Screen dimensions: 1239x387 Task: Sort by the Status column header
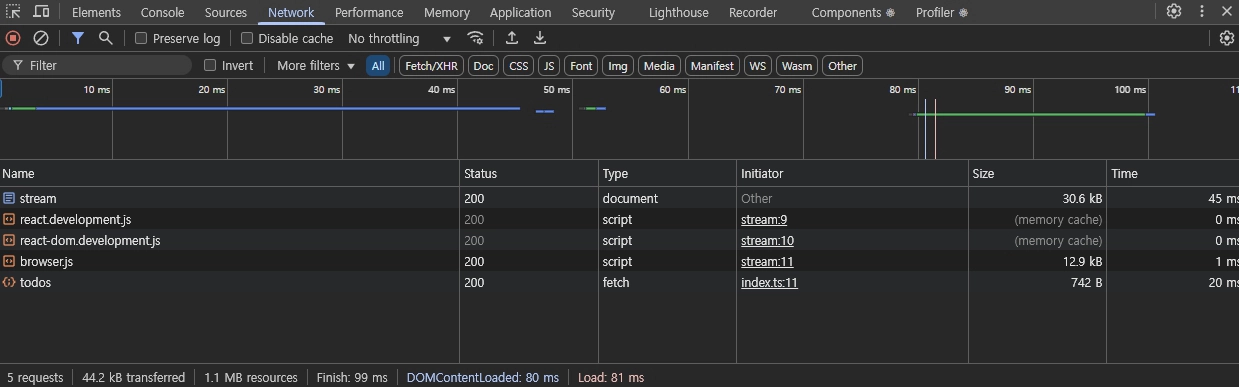(529, 173)
